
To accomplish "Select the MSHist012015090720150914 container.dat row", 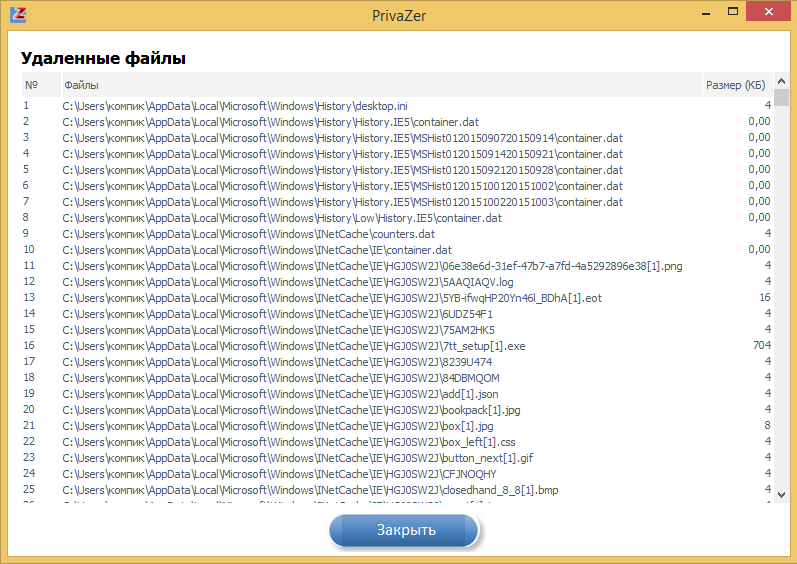I will [x=397, y=138].
